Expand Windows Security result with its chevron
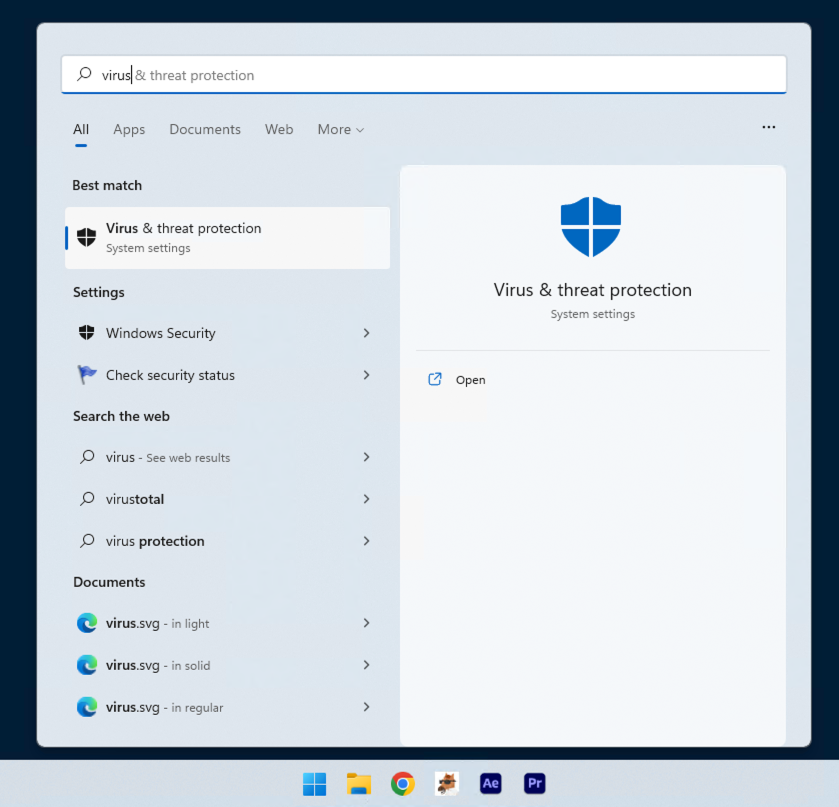Viewport: 839px width, 807px height. coord(367,333)
